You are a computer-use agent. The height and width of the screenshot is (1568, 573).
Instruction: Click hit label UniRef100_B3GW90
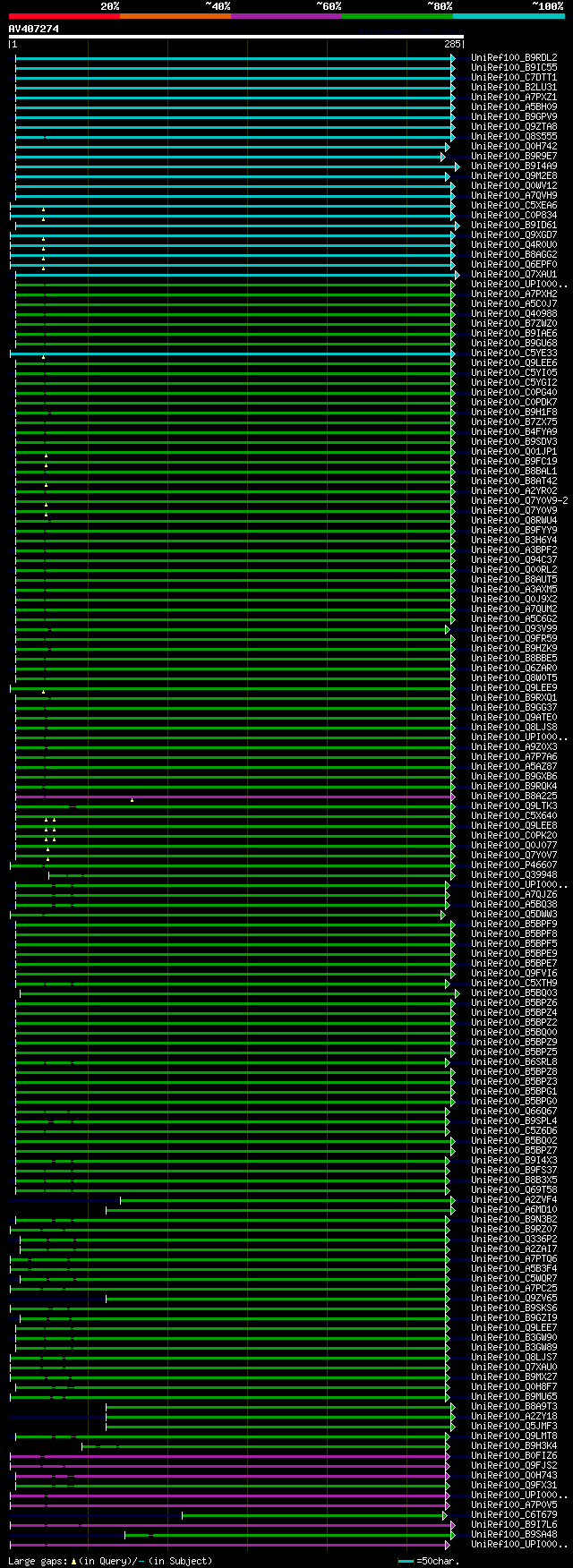point(514,1337)
